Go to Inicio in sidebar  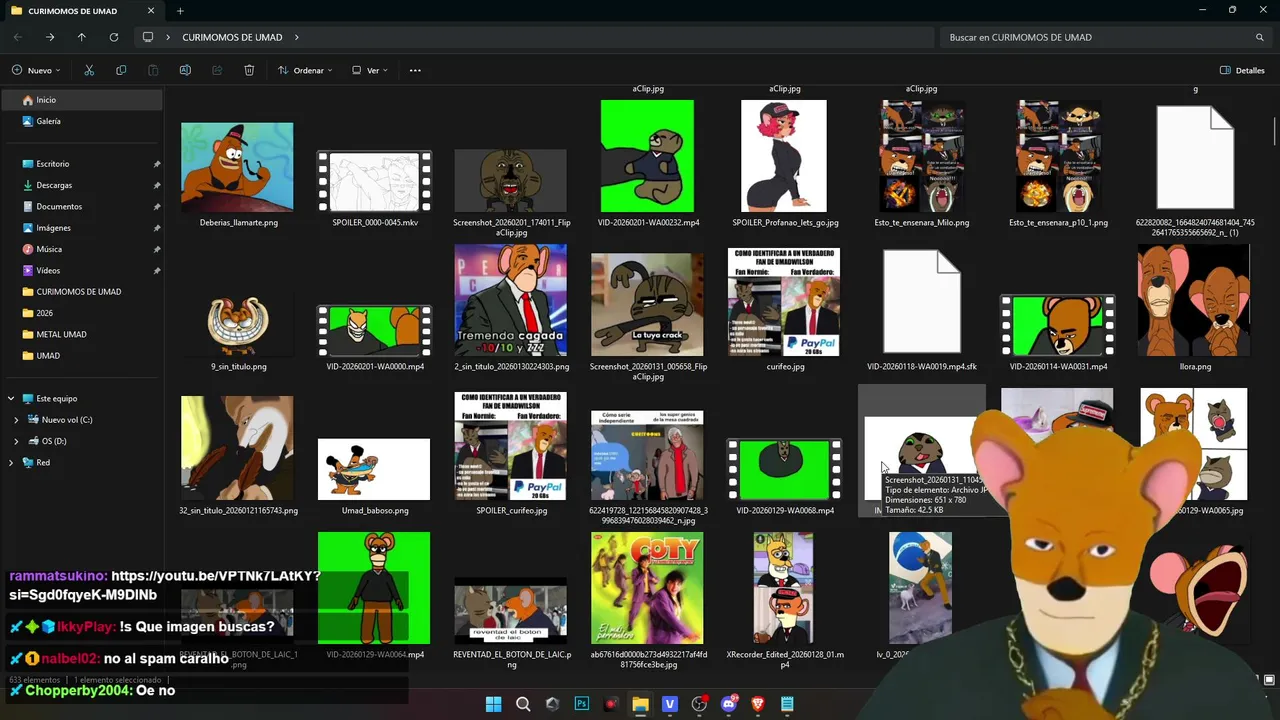(81, 100)
